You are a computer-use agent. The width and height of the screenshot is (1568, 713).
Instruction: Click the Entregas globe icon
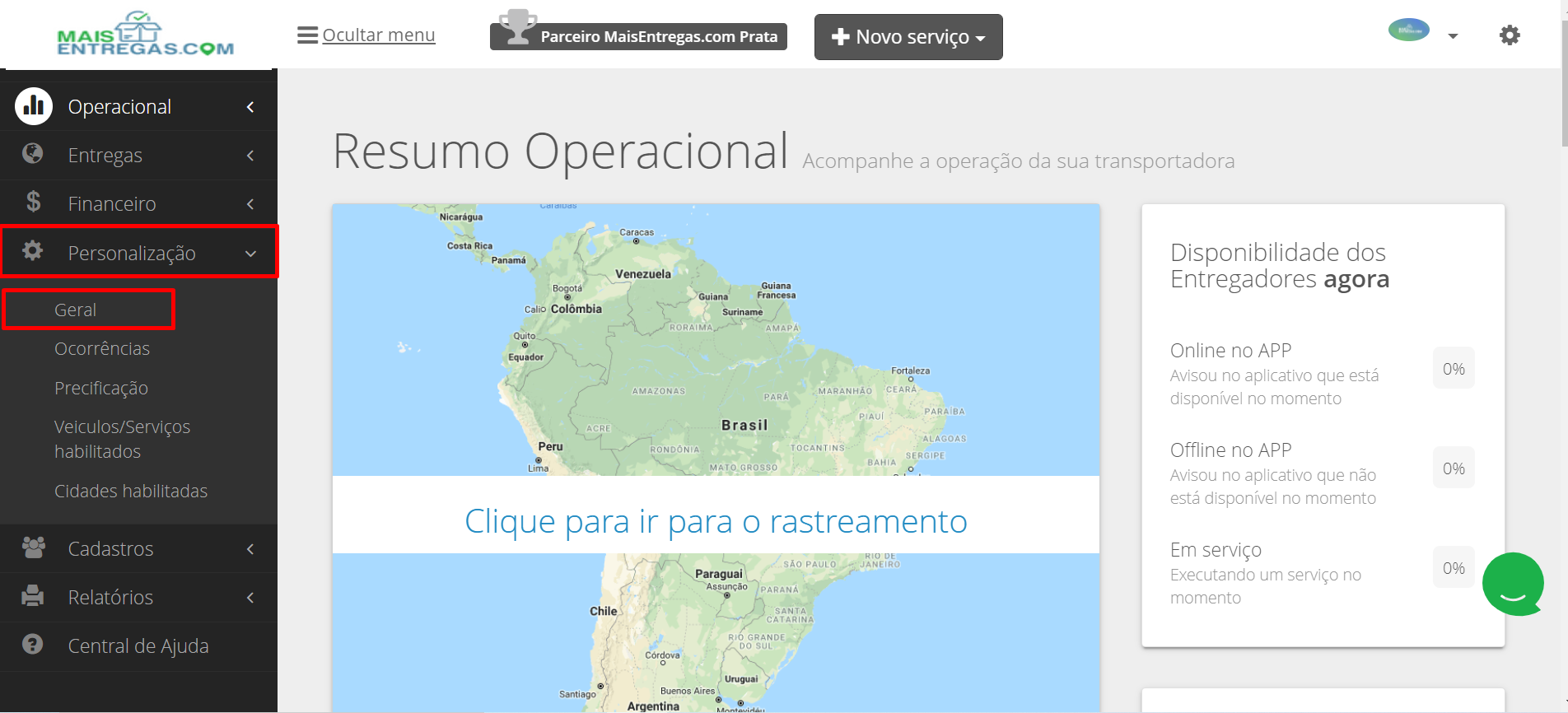33,153
